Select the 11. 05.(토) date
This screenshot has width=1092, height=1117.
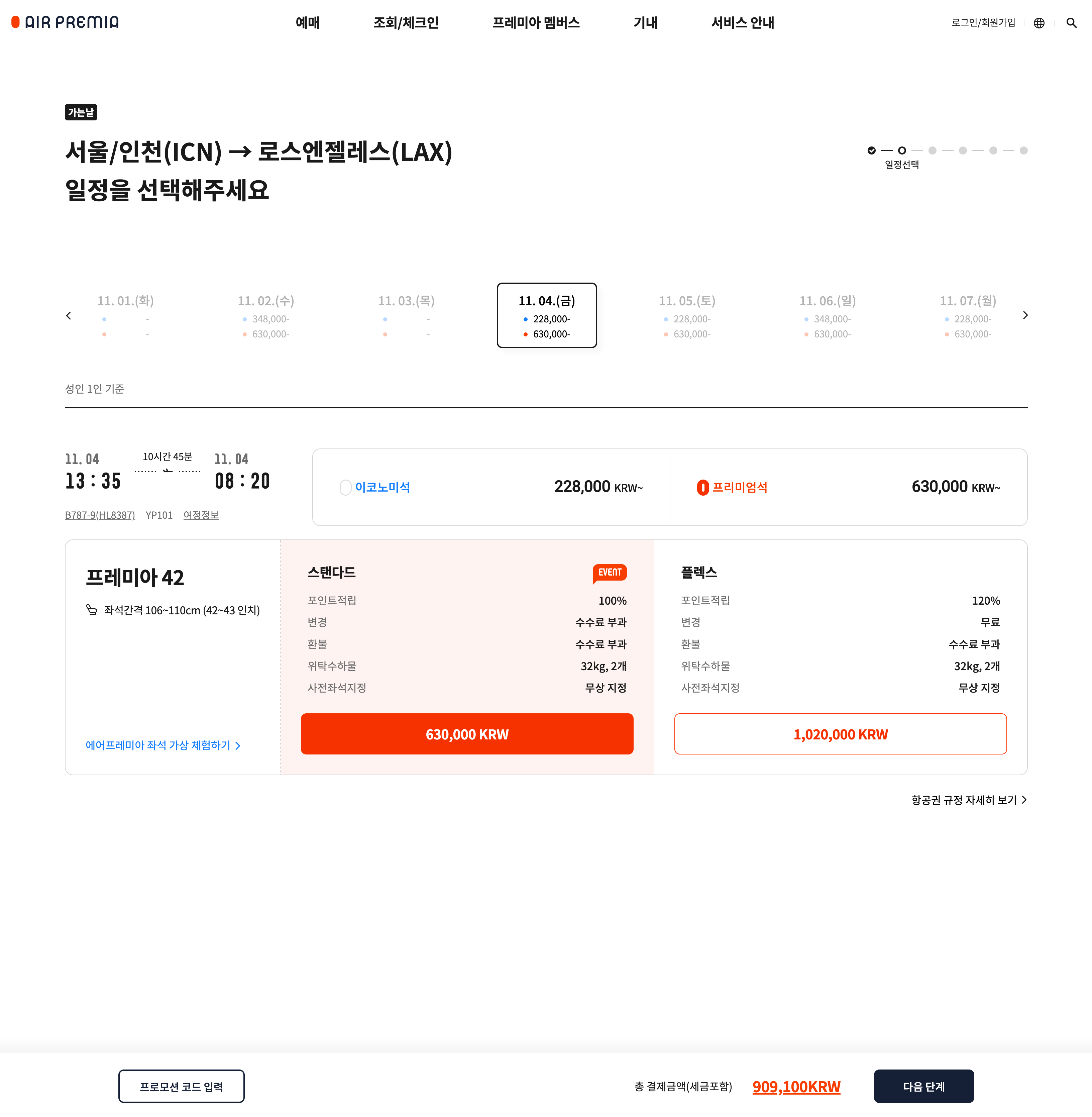(x=686, y=316)
